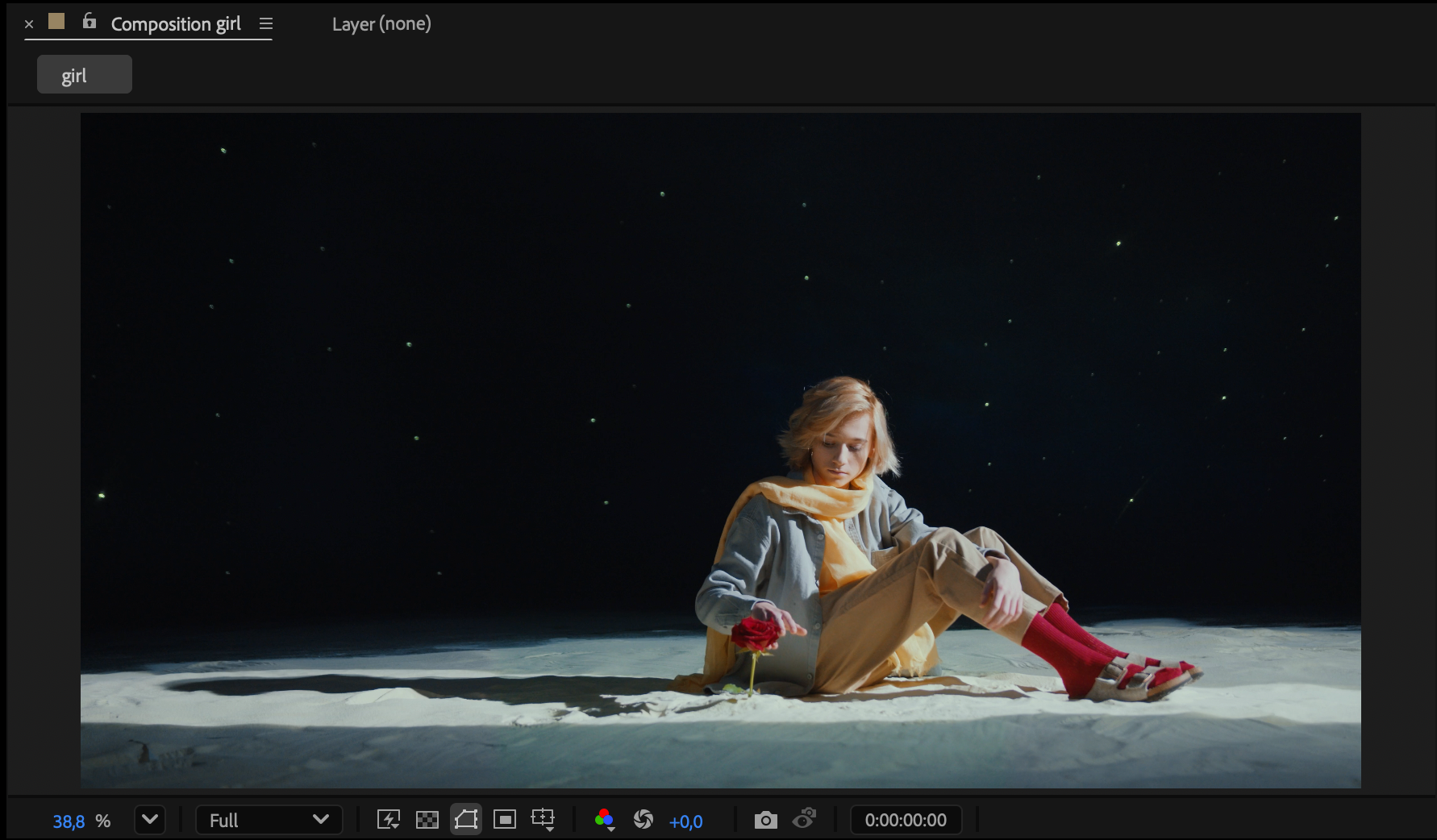Open the Full resolution dropdown
Image resolution: width=1437 pixels, height=840 pixels.
pyautogui.click(x=269, y=820)
